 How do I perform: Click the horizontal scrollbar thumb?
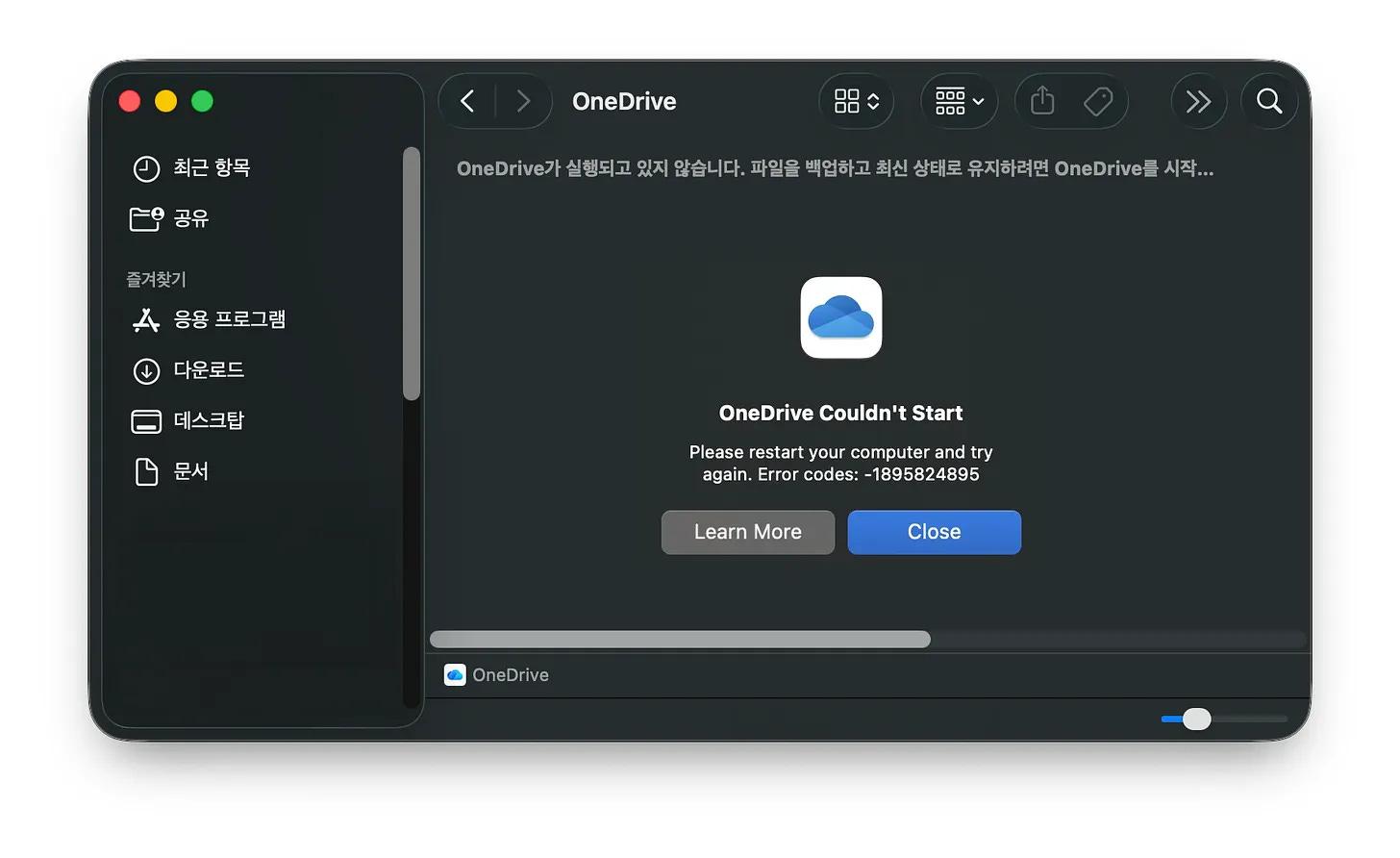click(680, 640)
